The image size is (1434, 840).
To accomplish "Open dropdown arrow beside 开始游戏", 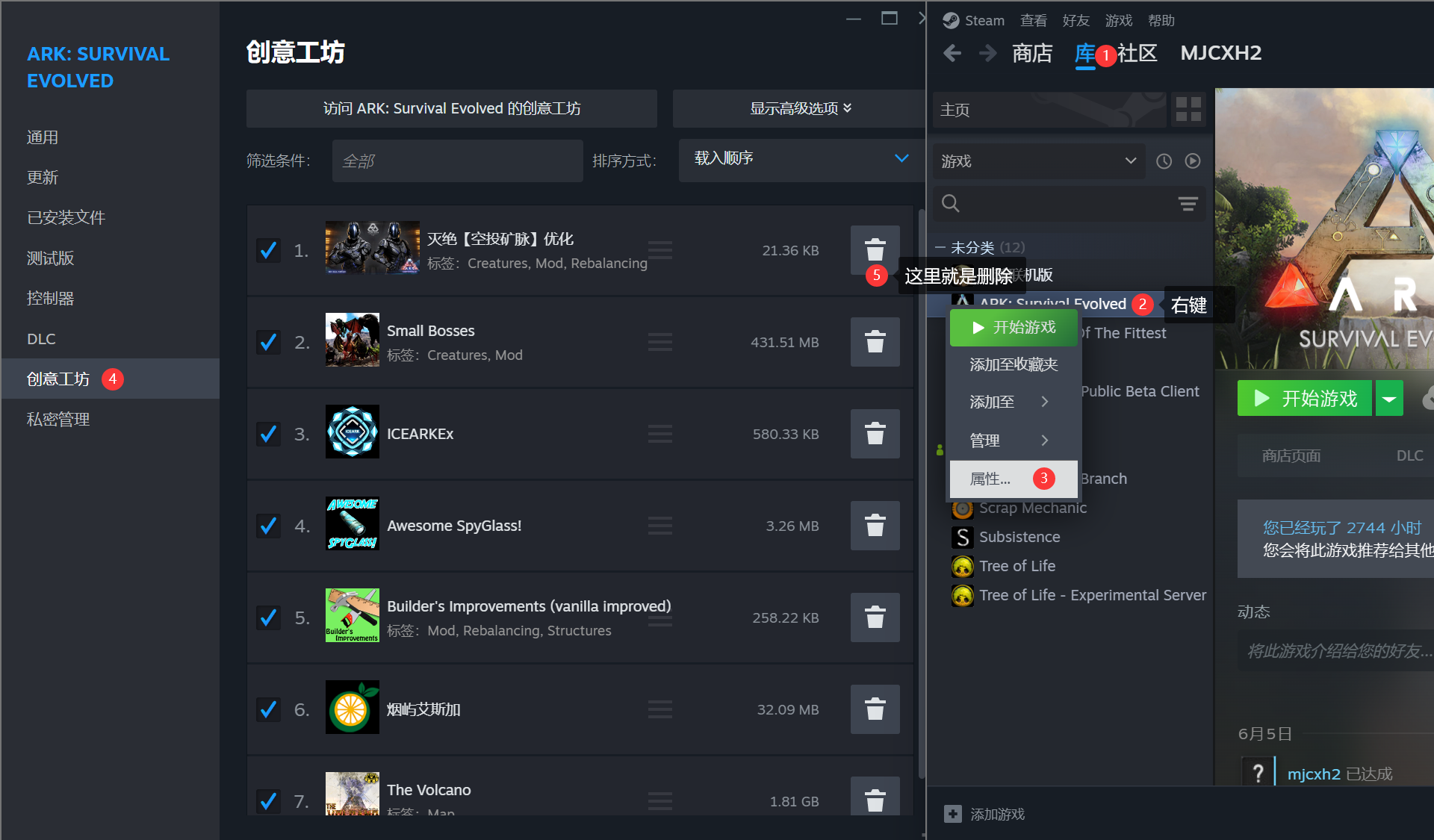I will pos(1389,399).
